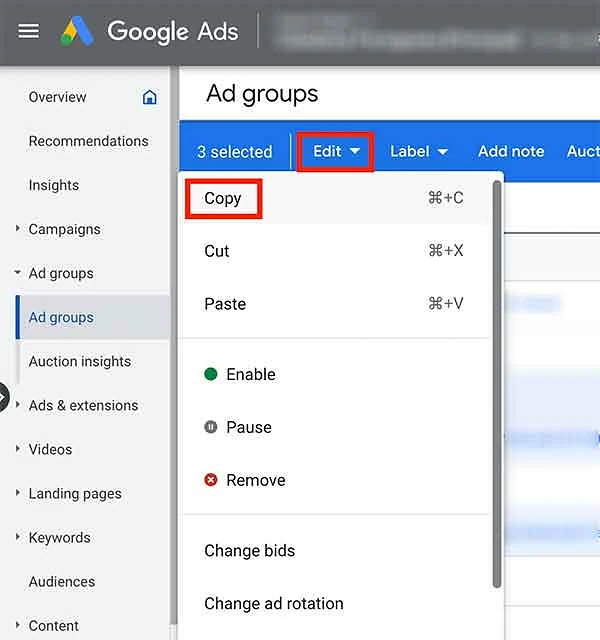Select Pause in the Edit menu
This screenshot has width=600, height=640.
335,427
